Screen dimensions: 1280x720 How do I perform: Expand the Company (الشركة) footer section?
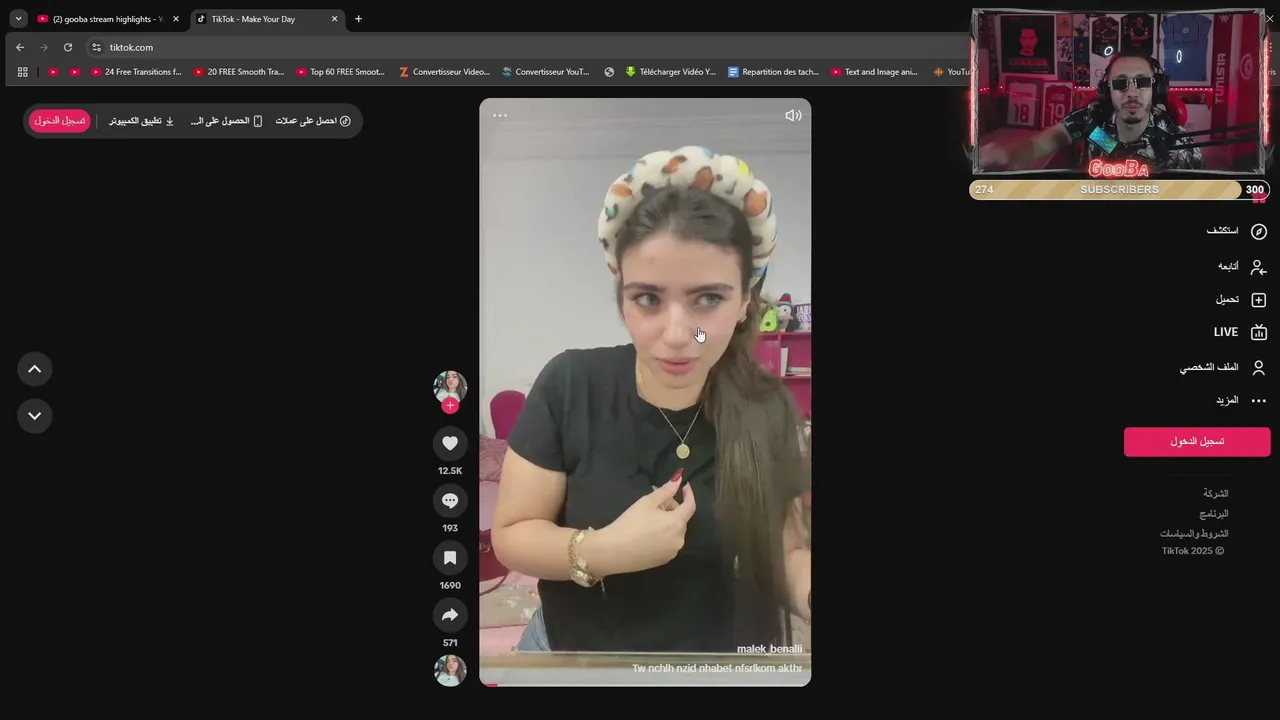pos(1215,494)
